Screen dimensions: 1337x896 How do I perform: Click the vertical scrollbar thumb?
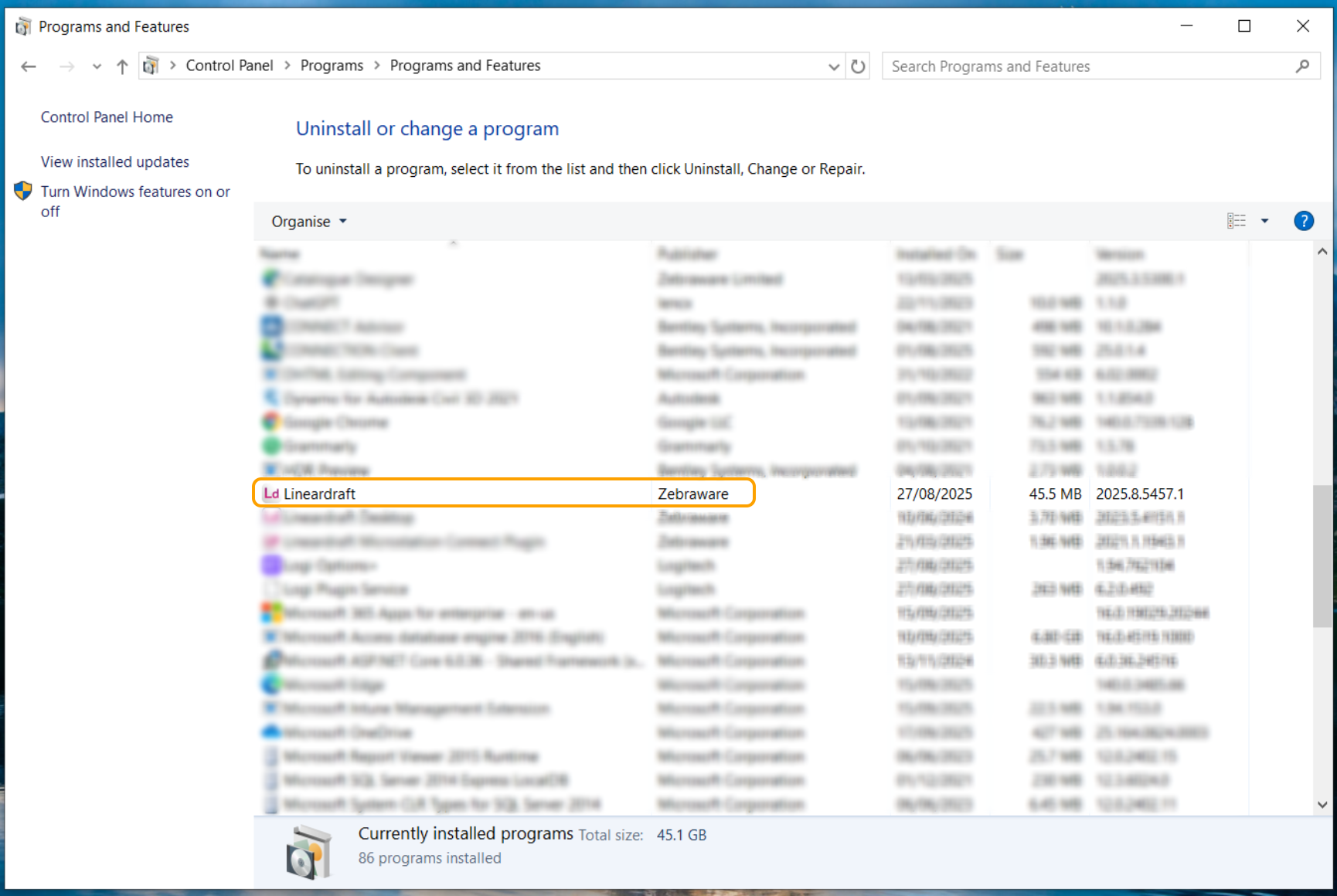(x=1322, y=556)
